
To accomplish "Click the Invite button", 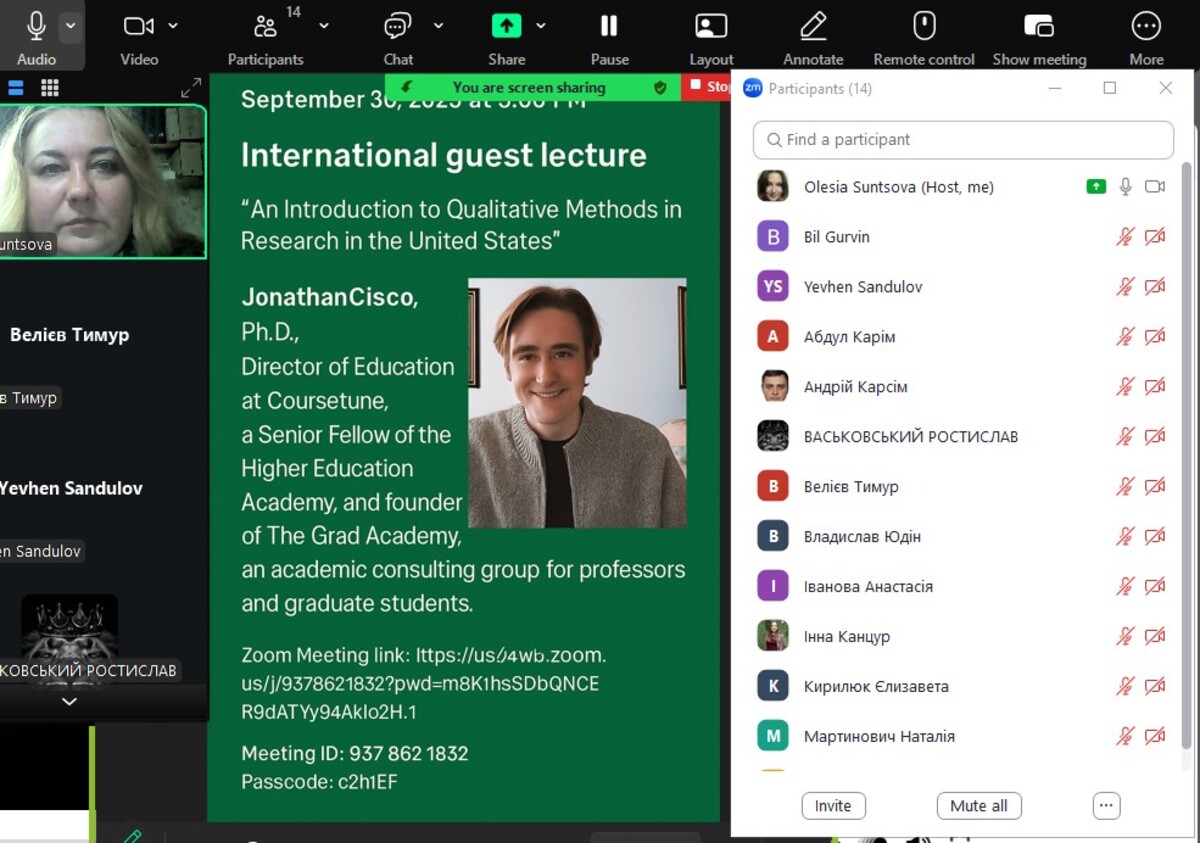I will [x=833, y=806].
